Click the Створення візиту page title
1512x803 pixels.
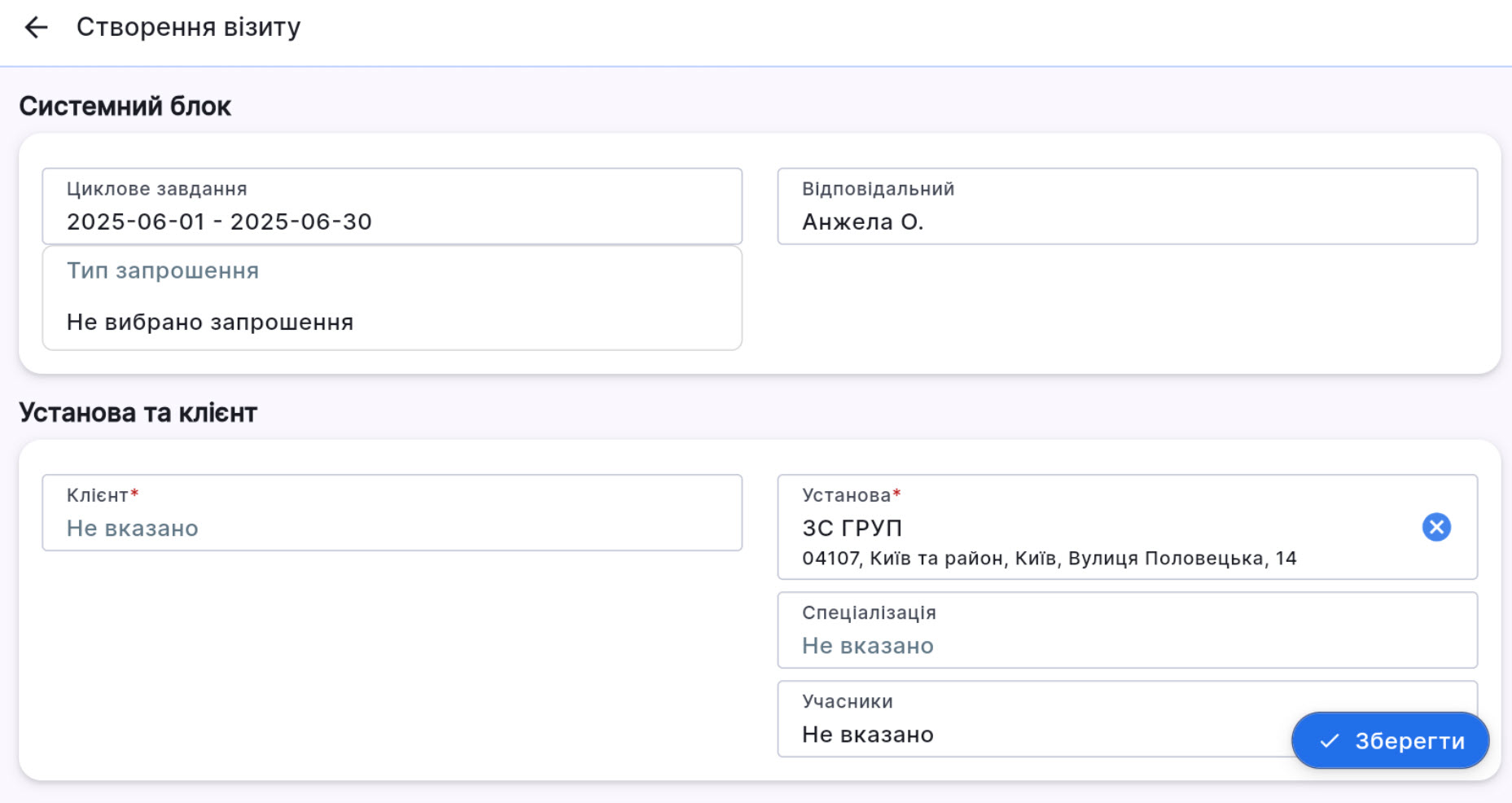[188, 28]
